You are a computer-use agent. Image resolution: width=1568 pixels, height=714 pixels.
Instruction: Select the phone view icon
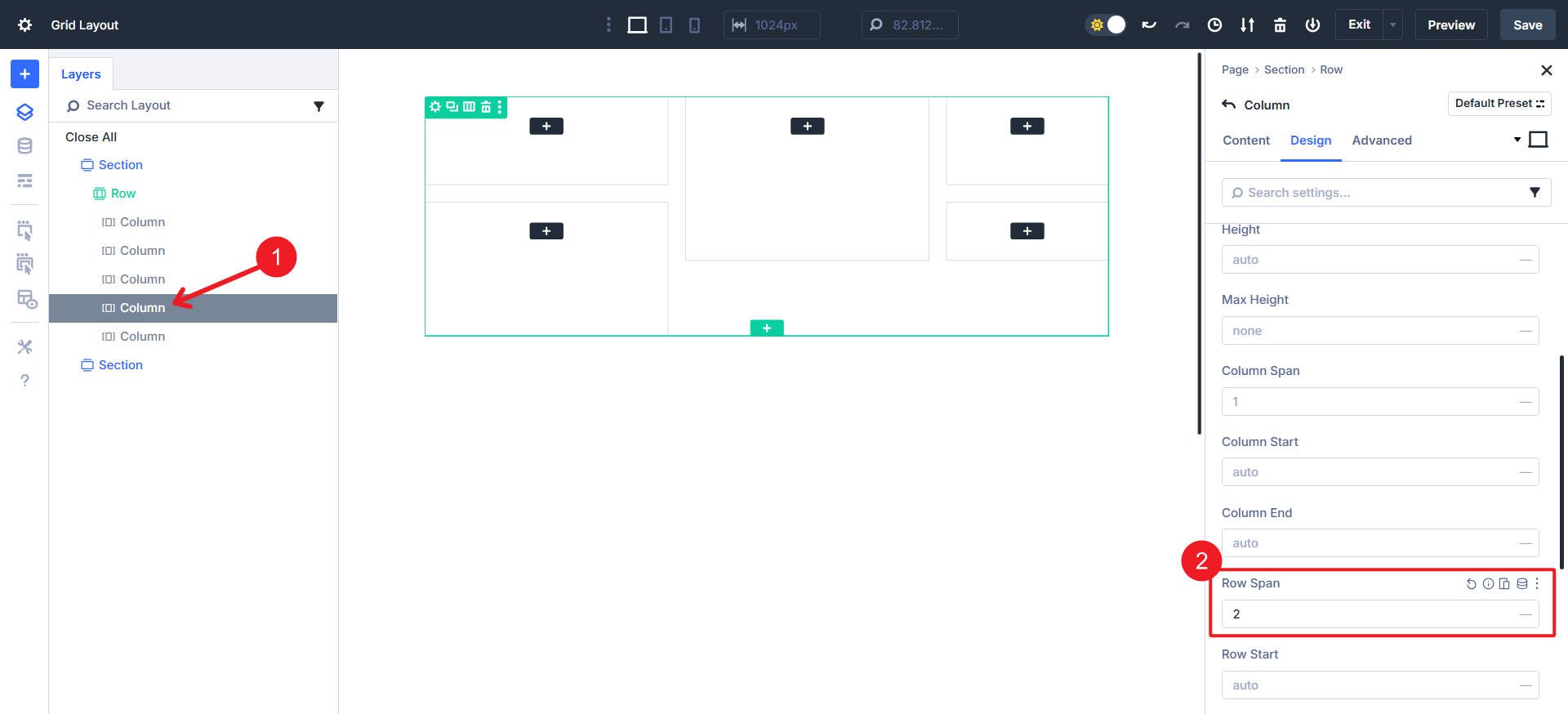pyautogui.click(x=694, y=25)
